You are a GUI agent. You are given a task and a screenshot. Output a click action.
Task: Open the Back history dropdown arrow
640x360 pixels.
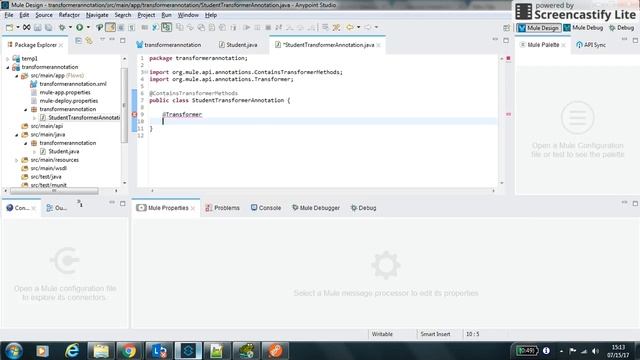358,27
